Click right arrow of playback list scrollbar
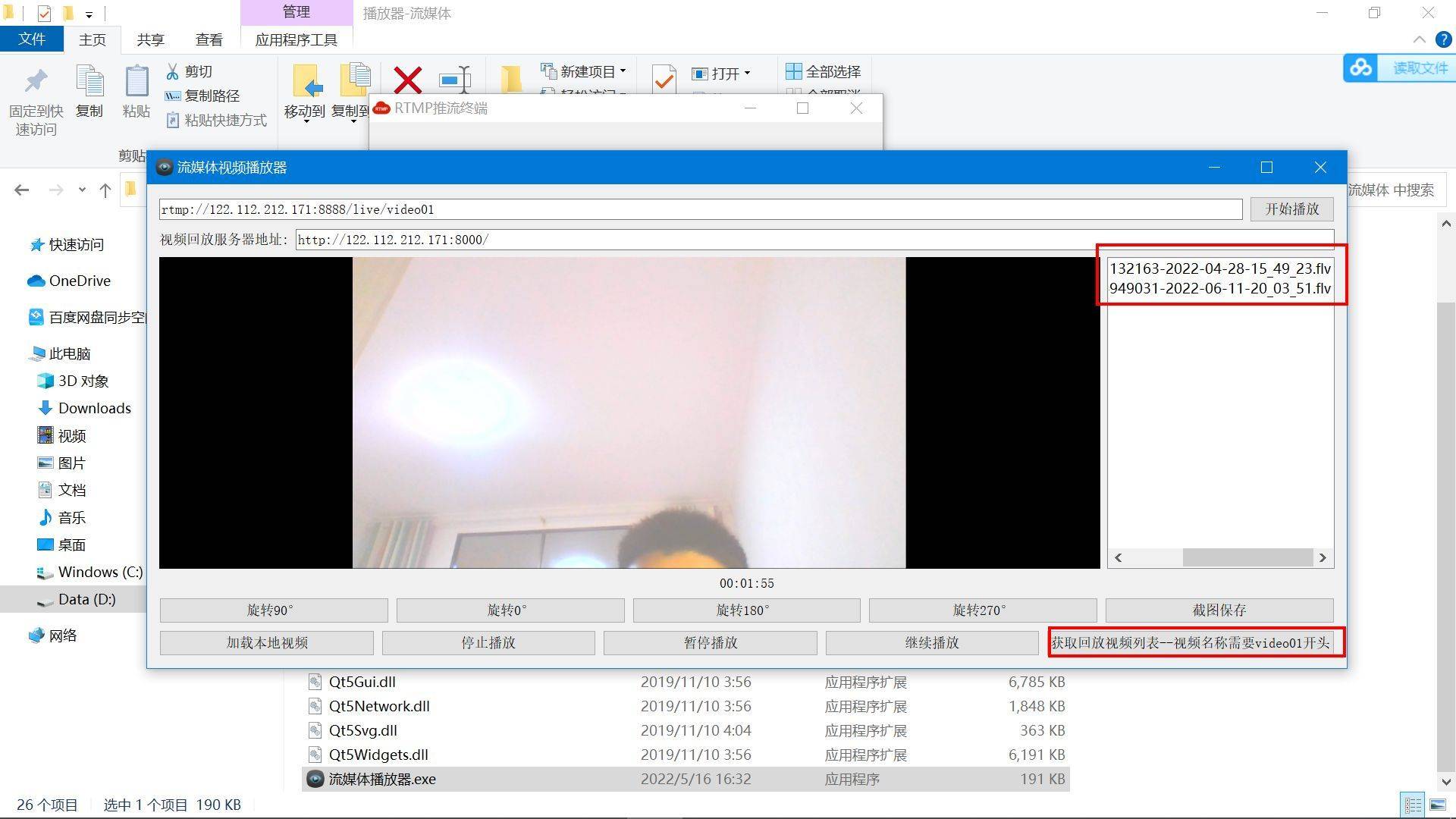This screenshot has height=819, width=1456. pos(1323,557)
